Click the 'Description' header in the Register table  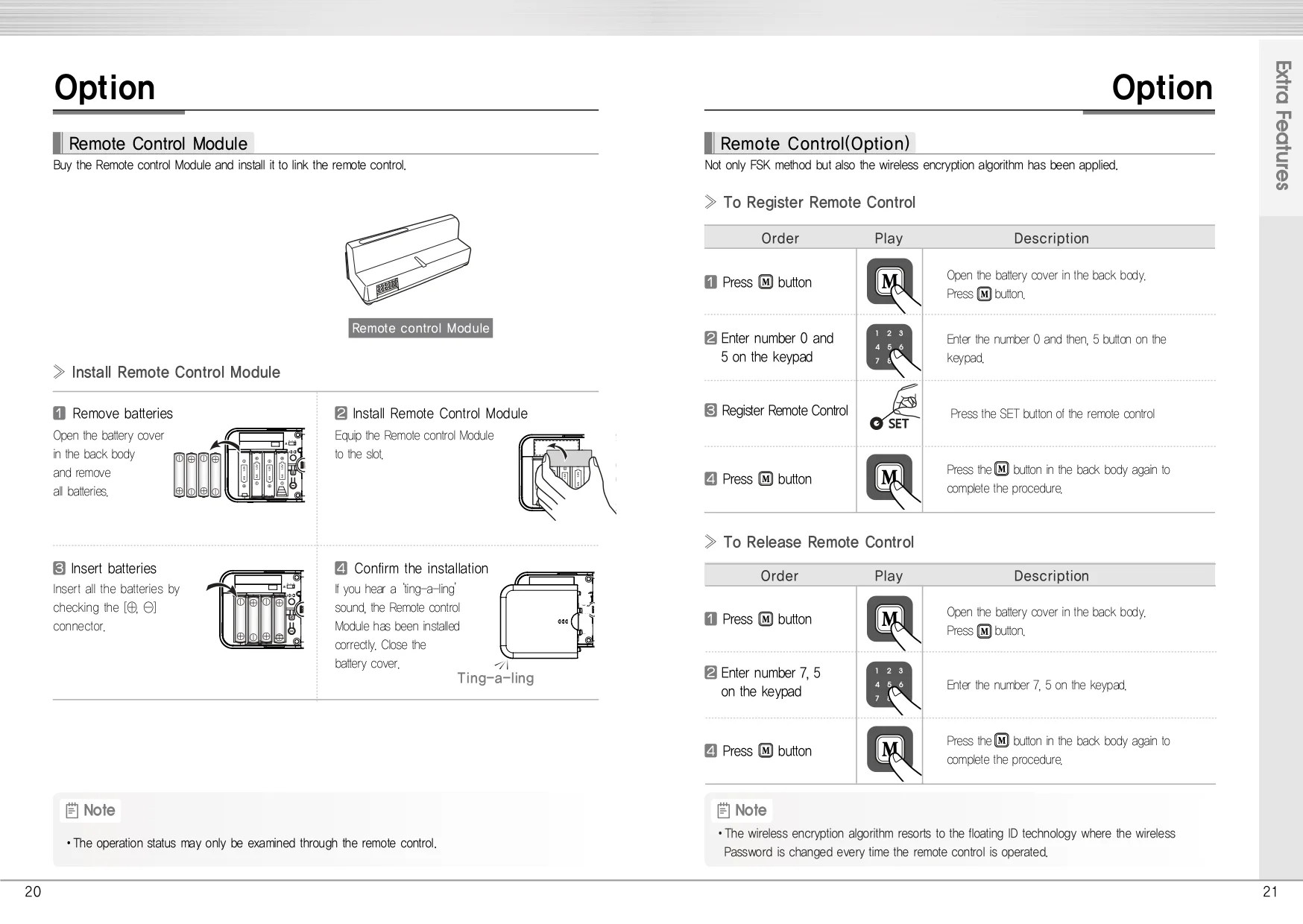coord(1051,238)
